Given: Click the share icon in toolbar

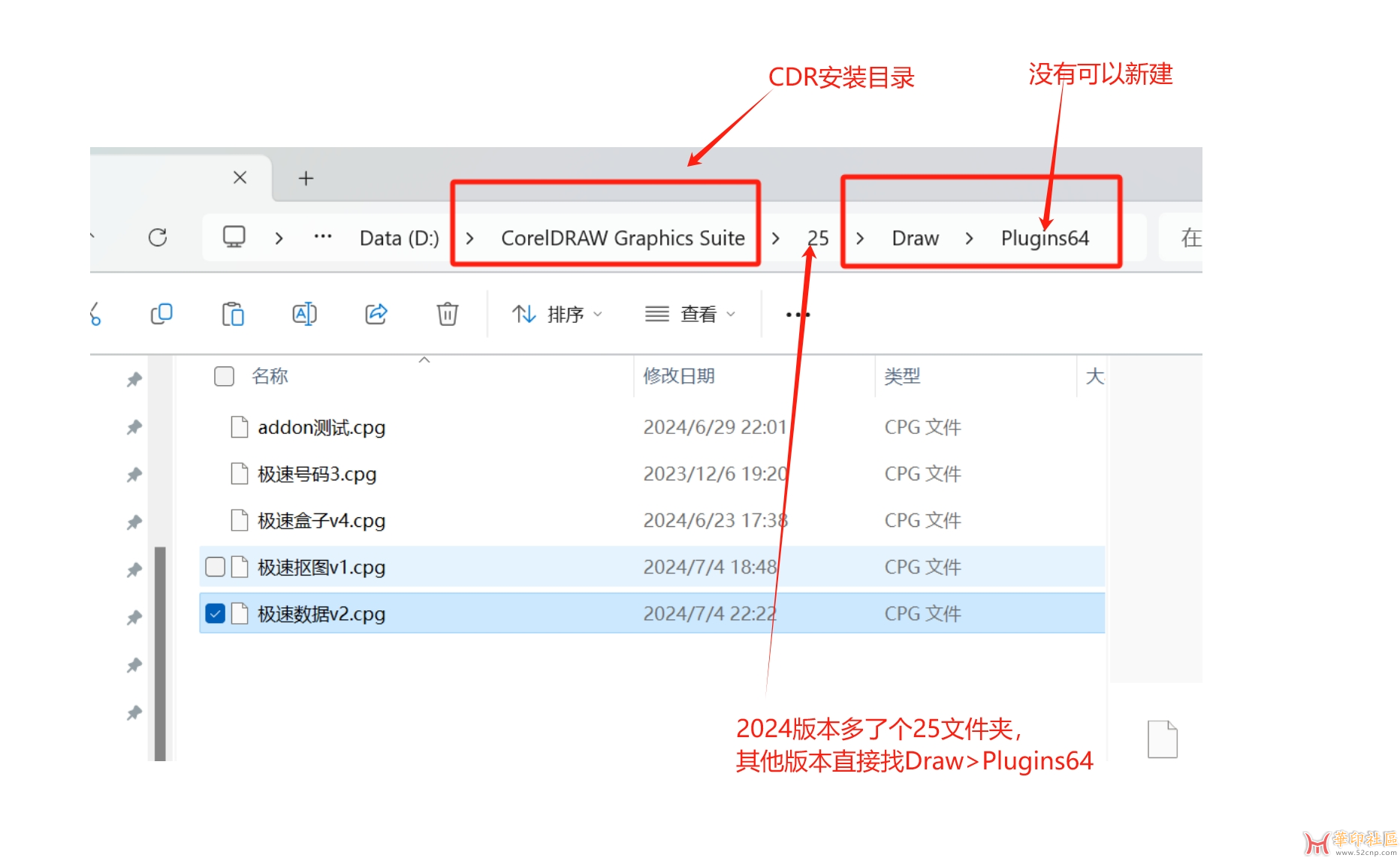Looking at the screenshot, I should [376, 314].
